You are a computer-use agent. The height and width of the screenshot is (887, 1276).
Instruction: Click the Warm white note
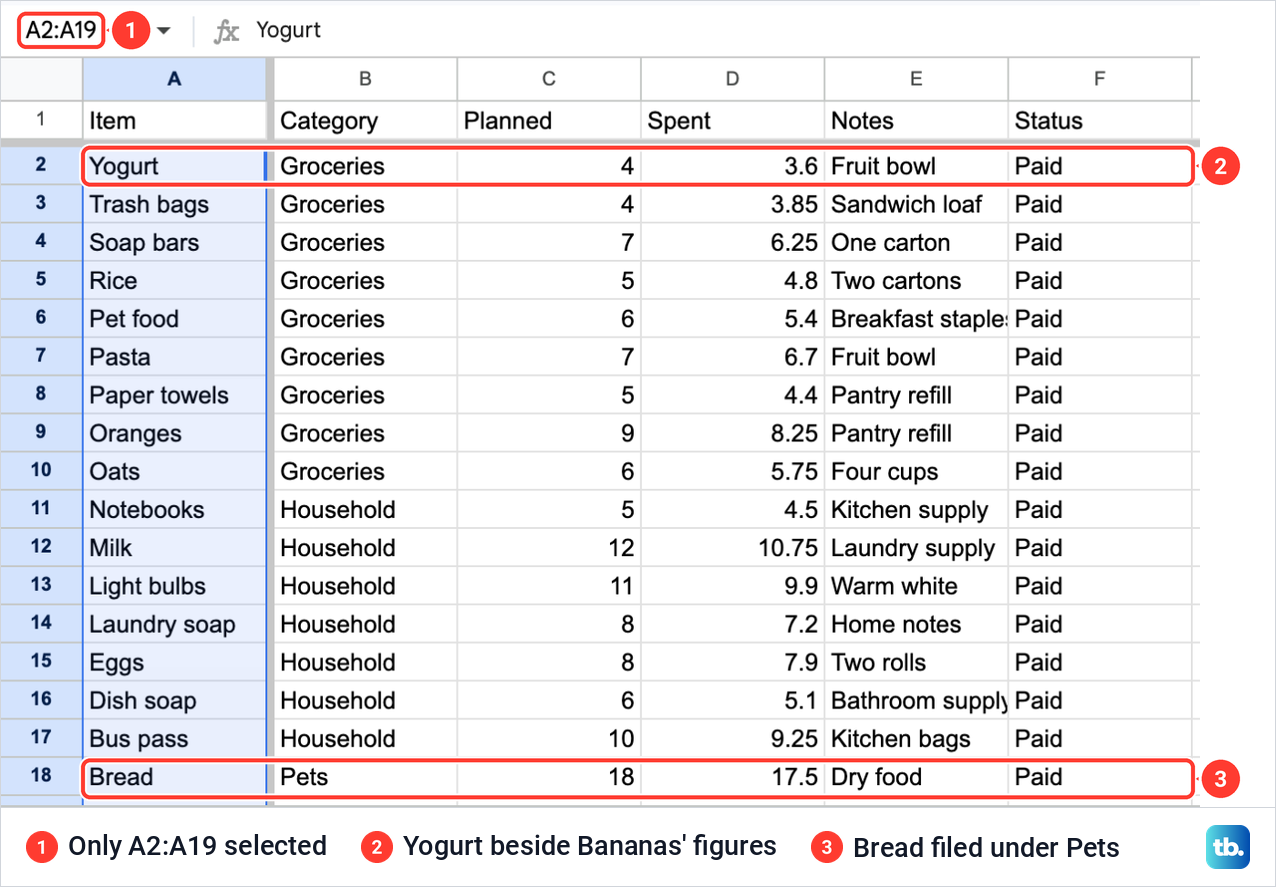point(916,586)
